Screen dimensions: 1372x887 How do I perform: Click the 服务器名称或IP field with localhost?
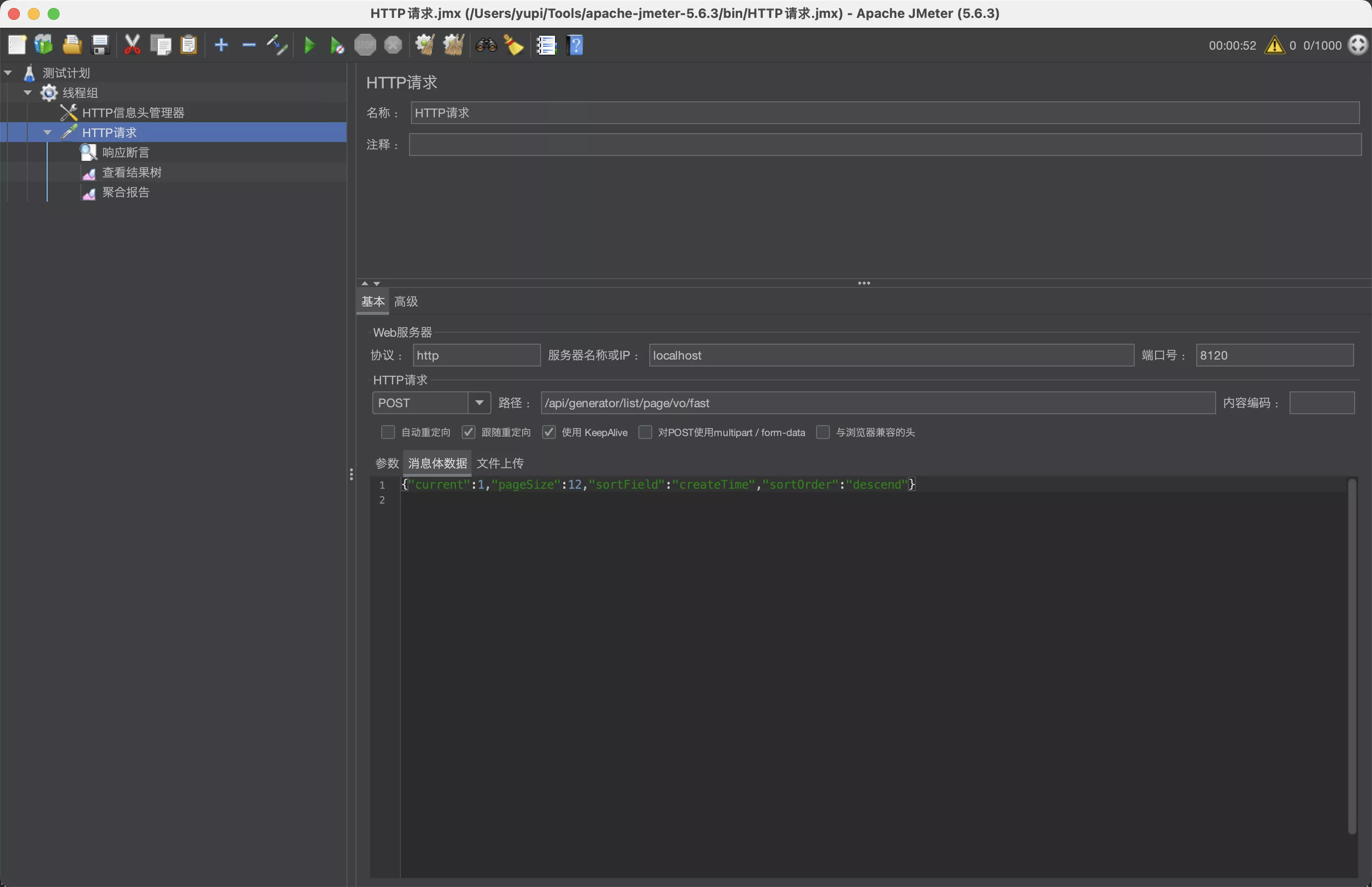click(892, 355)
